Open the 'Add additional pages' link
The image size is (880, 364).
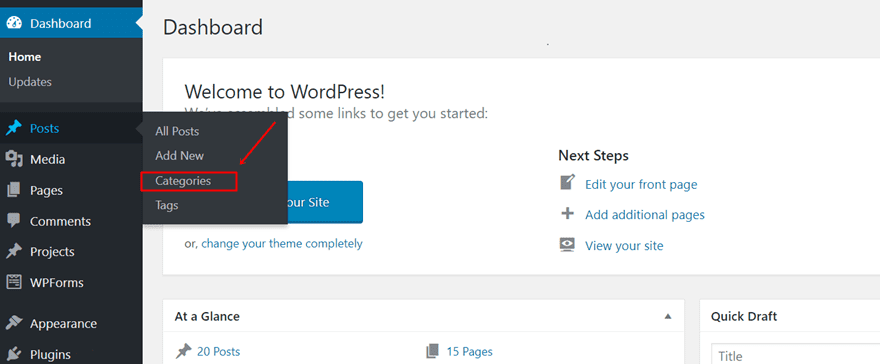tap(645, 215)
